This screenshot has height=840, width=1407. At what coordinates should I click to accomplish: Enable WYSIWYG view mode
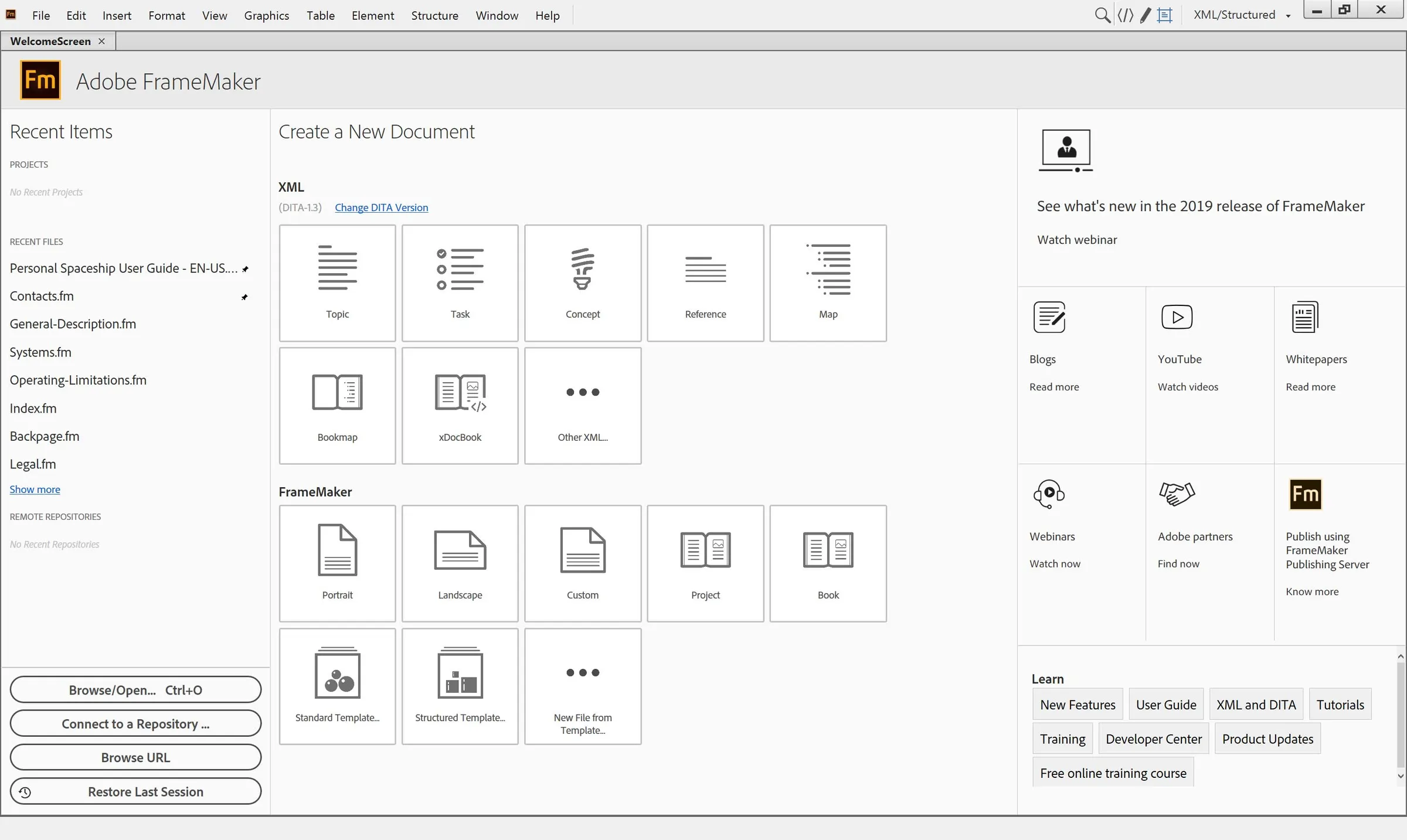(1165, 15)
